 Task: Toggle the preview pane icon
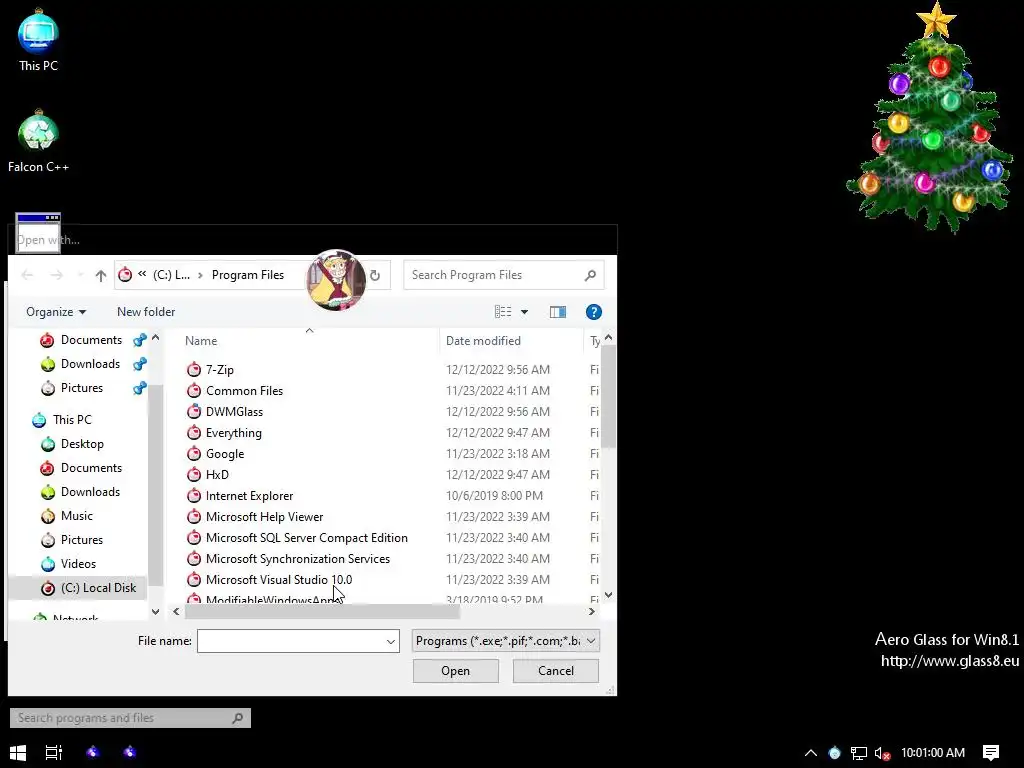pyautogui.click(x=558, y=312)
